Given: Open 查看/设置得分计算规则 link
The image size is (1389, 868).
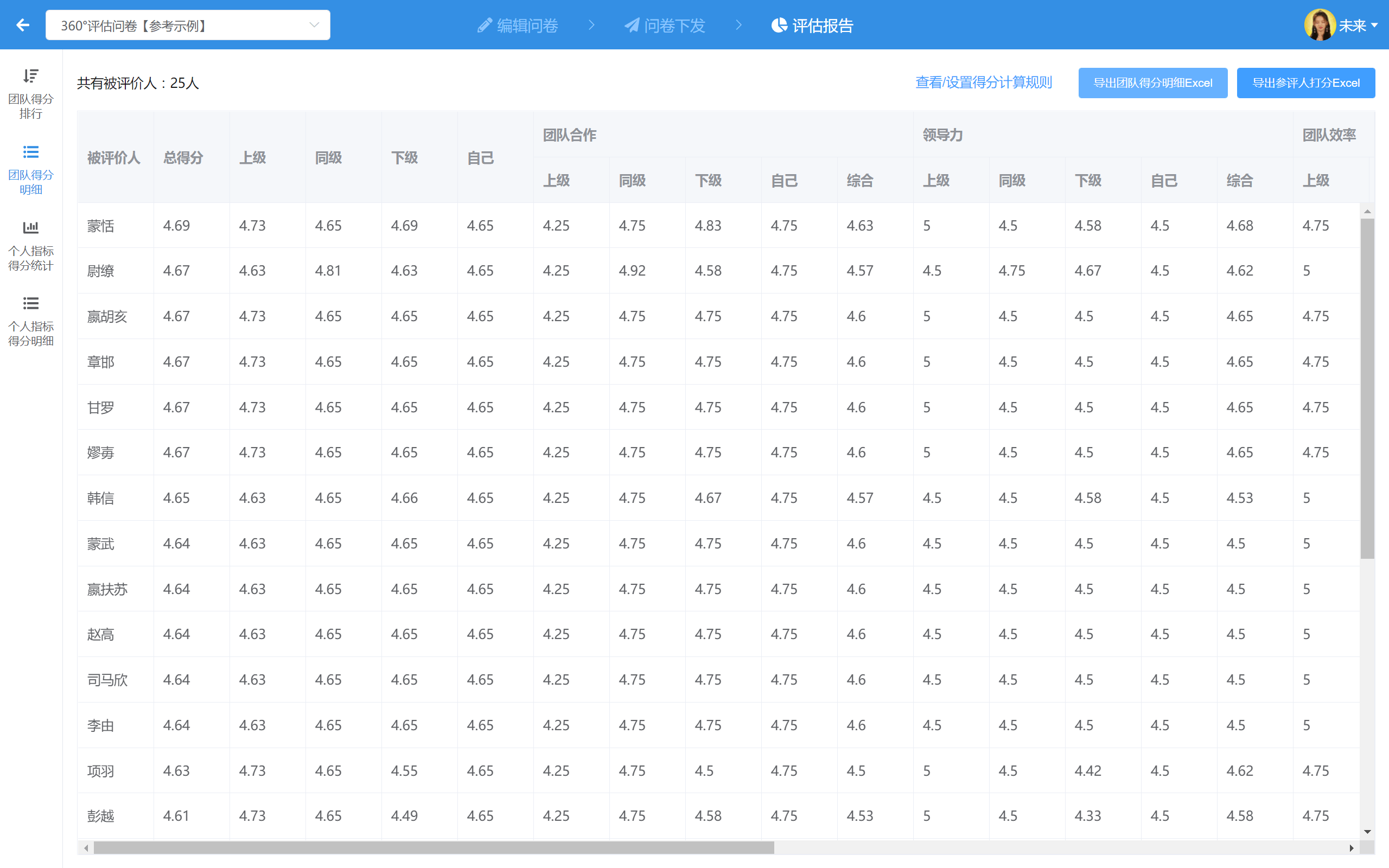Looking at the screenshot, I should [983, 82].
